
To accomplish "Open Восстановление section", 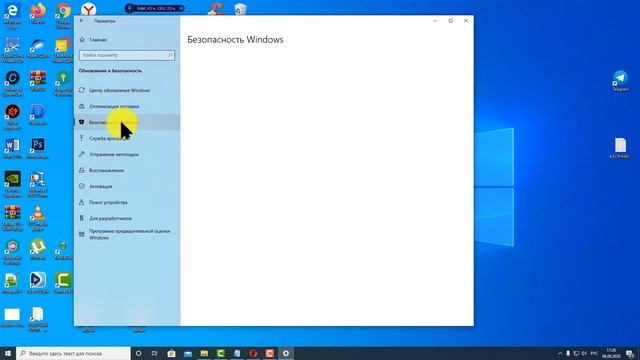I will pos(127,170).
